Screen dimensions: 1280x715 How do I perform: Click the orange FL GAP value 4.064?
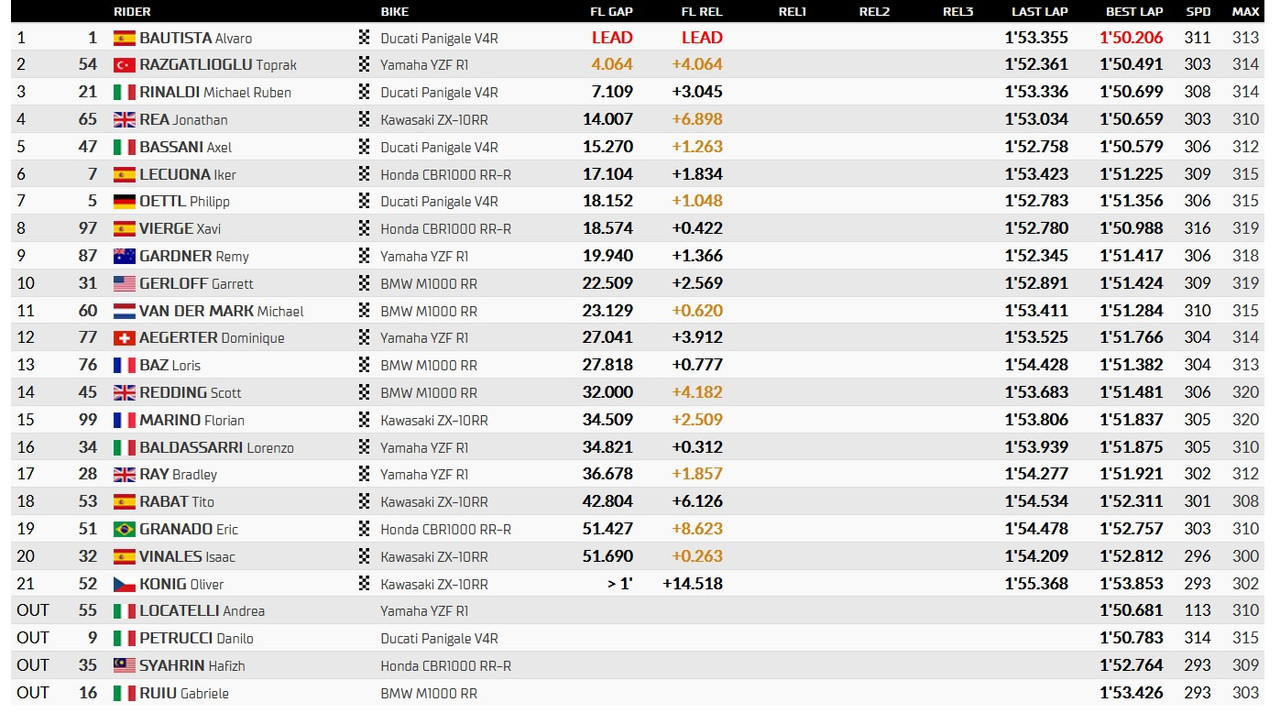pos(612,65)
